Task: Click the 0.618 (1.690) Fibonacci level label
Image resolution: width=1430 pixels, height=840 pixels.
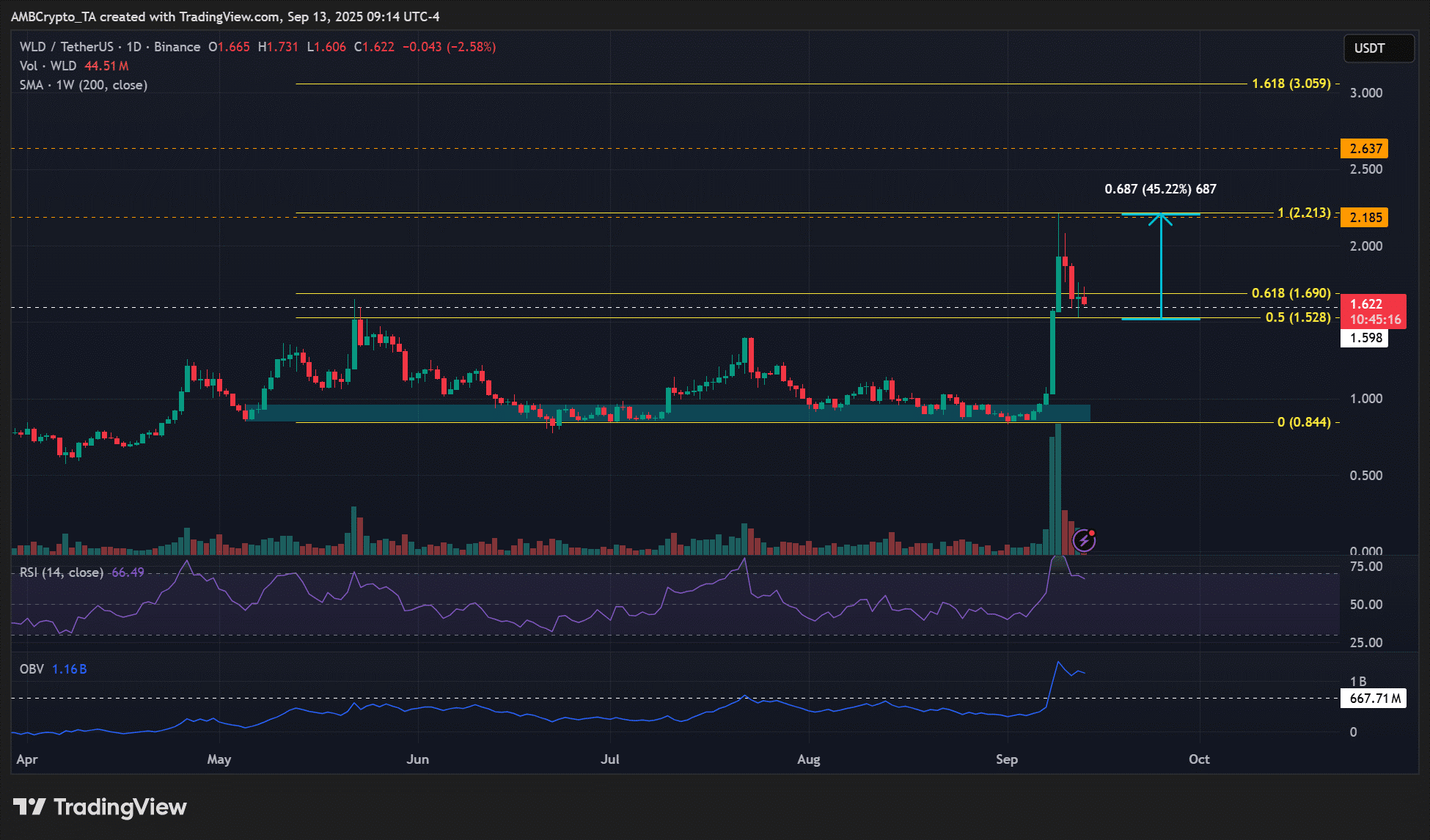Action: pos(1291,293)
